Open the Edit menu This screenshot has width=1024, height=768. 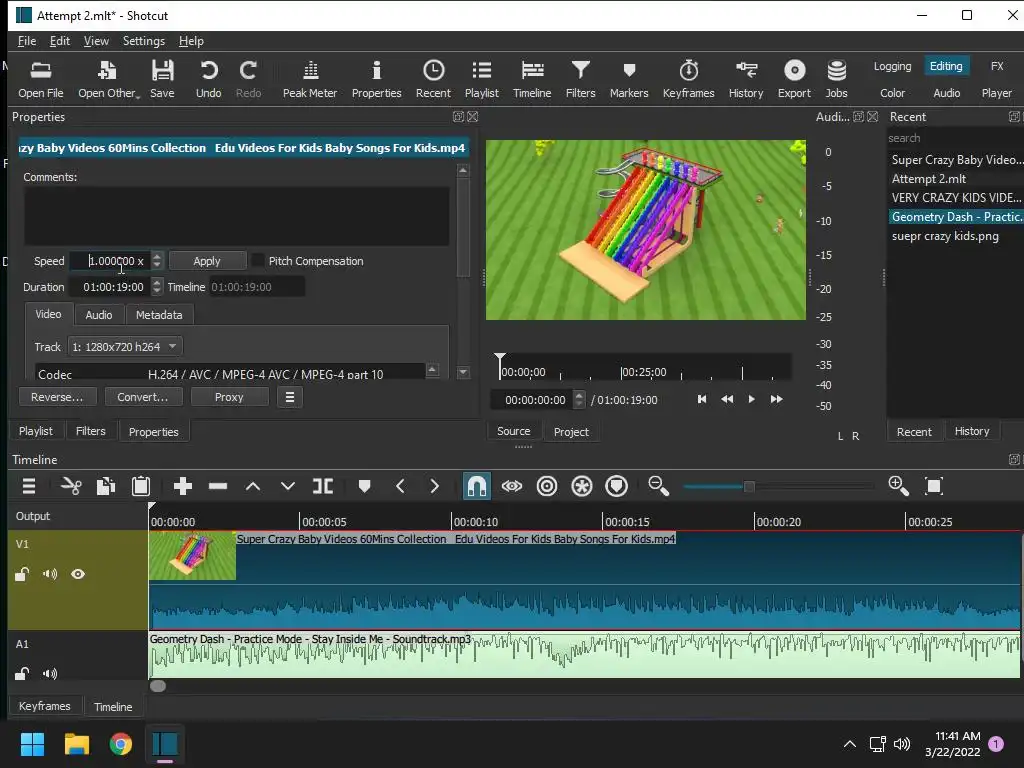[x=59, y=40]
